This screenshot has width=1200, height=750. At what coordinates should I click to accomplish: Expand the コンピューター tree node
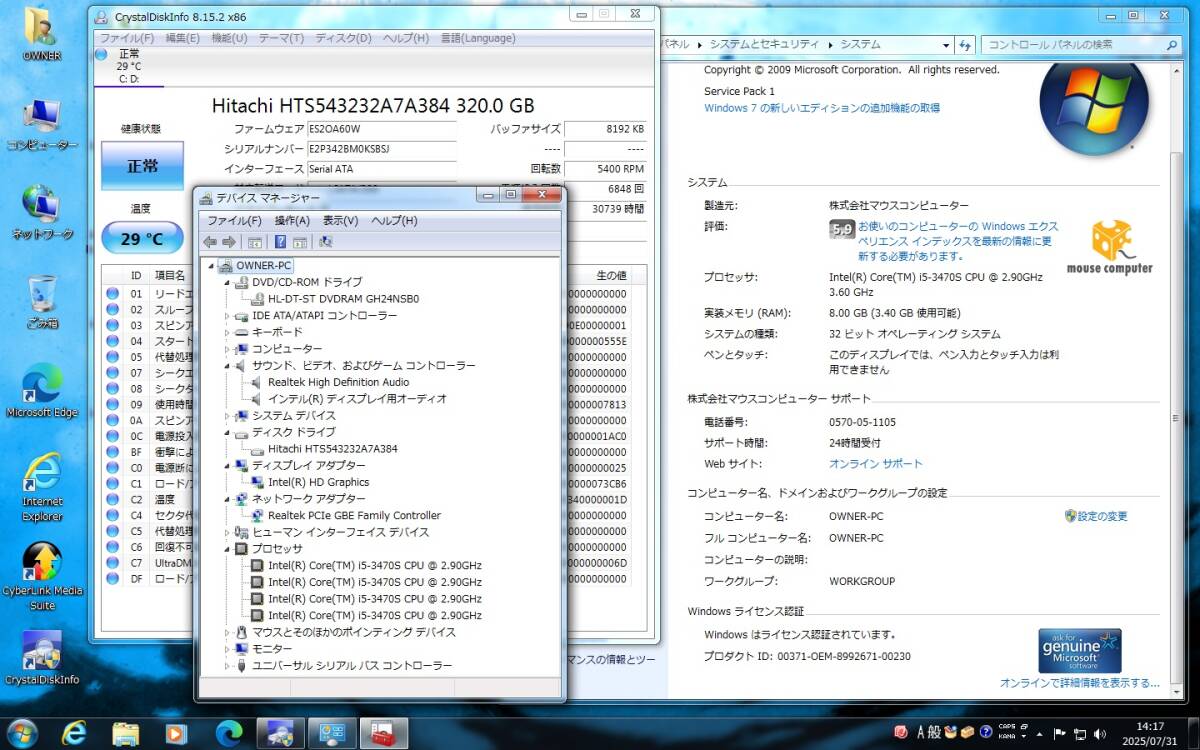tap(227, 349)
